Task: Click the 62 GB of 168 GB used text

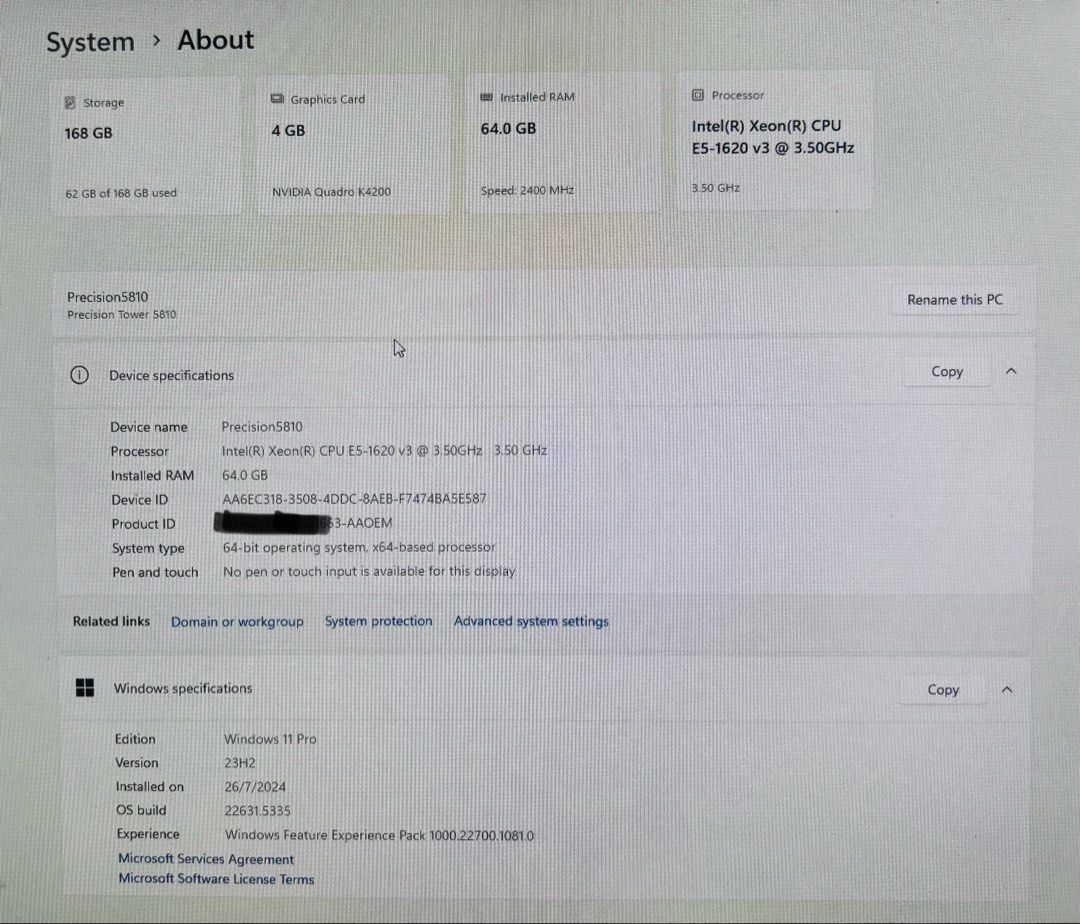Action: coord(121,193)
